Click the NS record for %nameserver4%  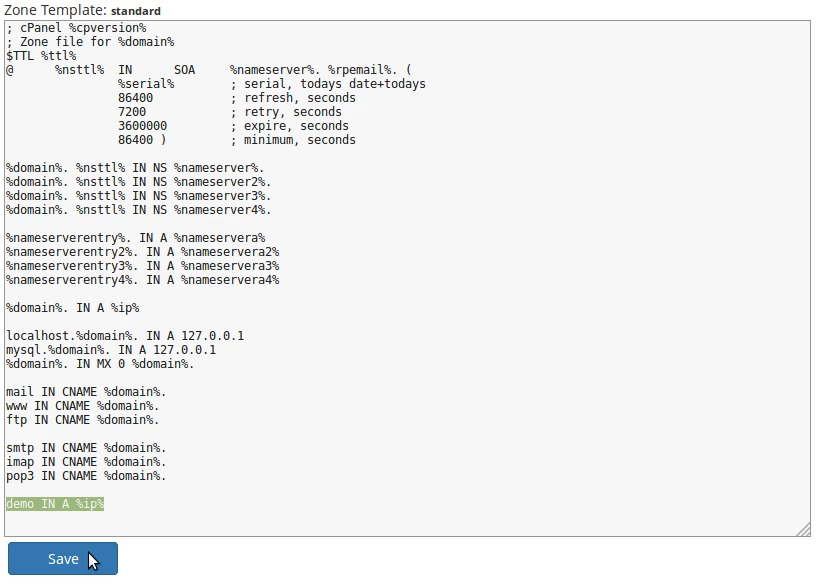click(138, 210)
